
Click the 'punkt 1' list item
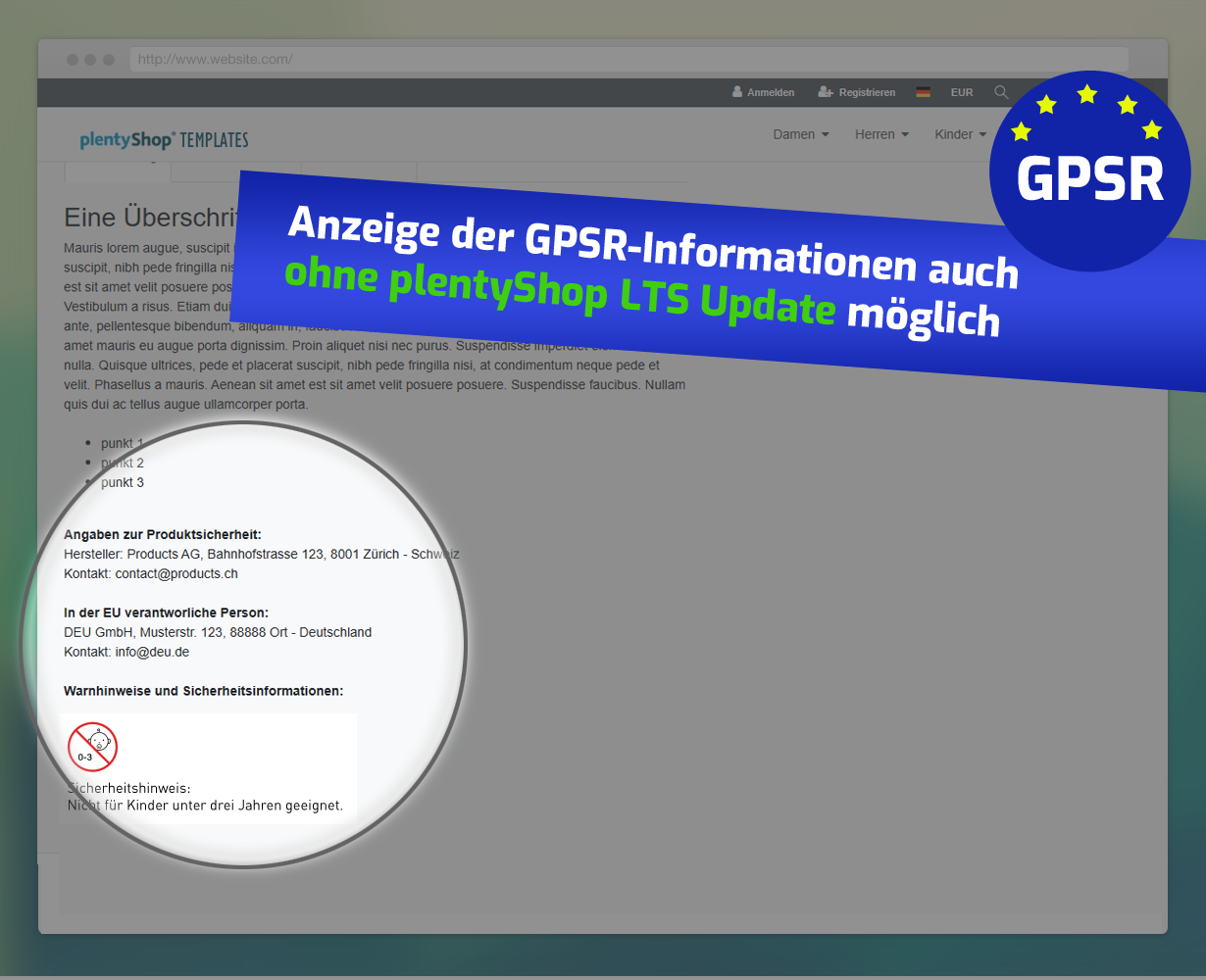(x=123, y=443)
